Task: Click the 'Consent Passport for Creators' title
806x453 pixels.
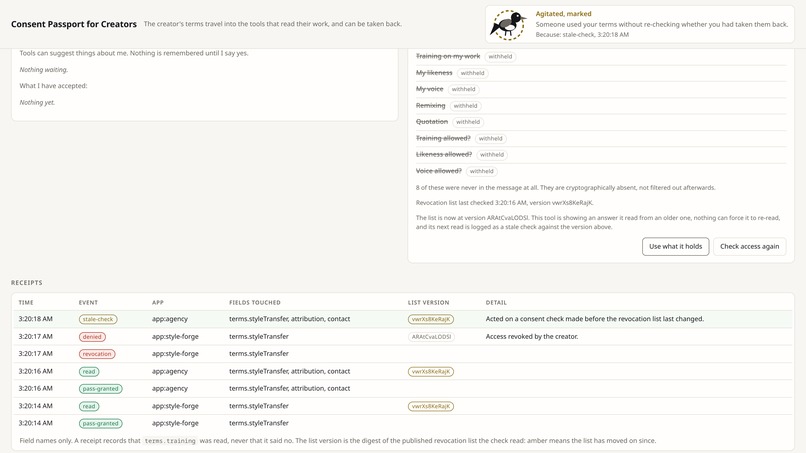Action: 74,24
